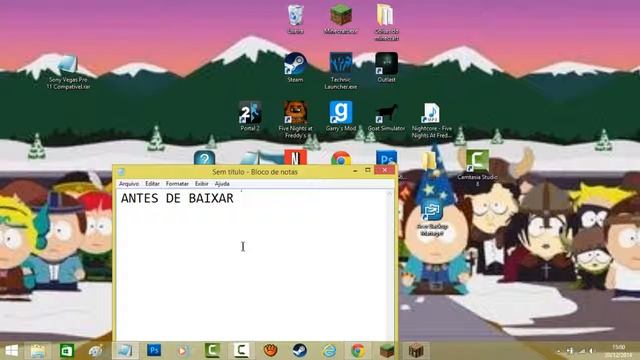
Task: Maximize the Bloco de notas window
Action: [x=368, y=170]
